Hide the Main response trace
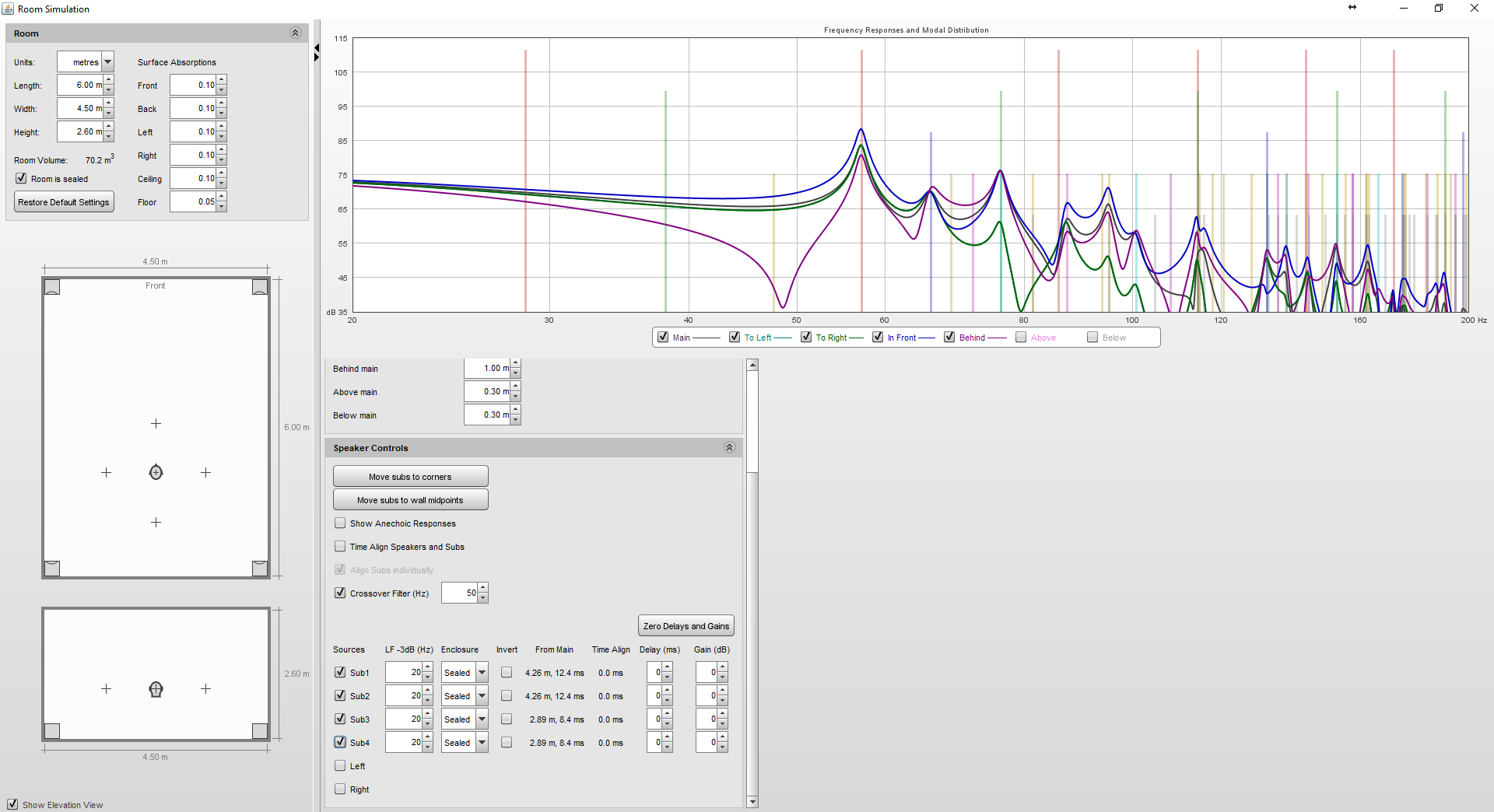The image size is (1494, 812). coord(663,337)
